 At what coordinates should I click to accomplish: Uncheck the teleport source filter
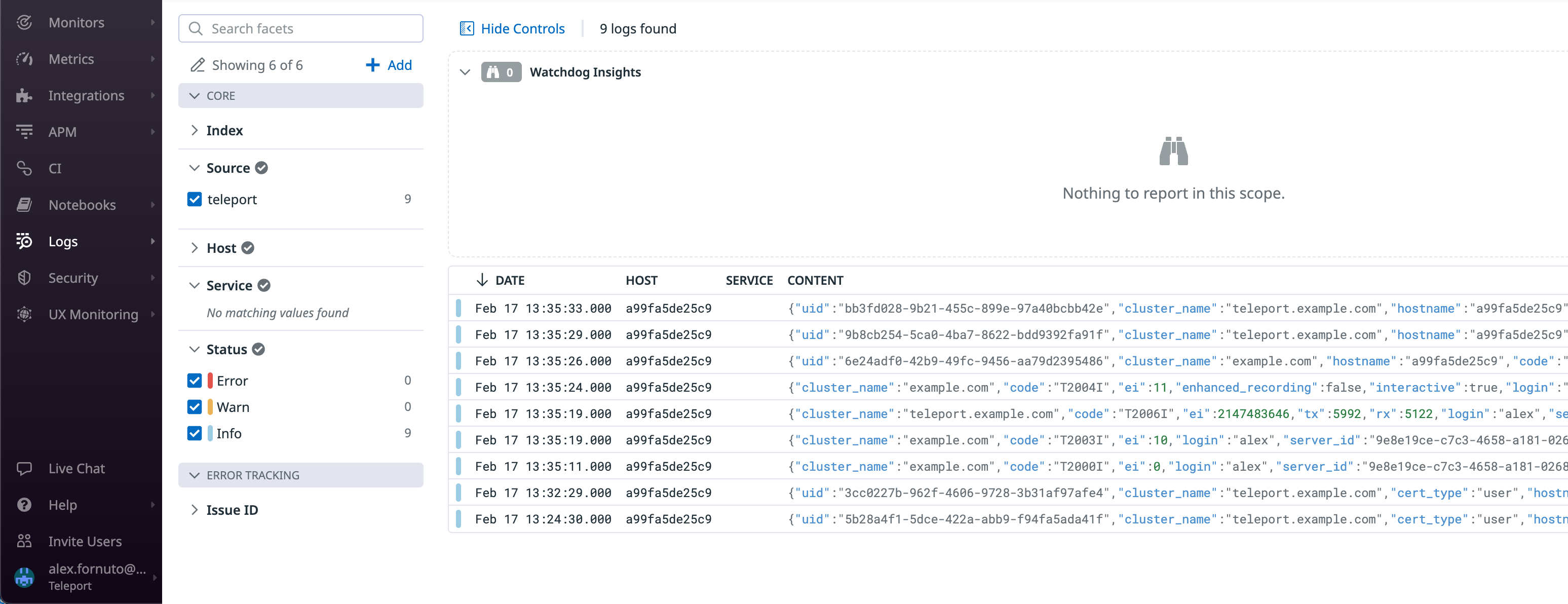click(194, 199)
